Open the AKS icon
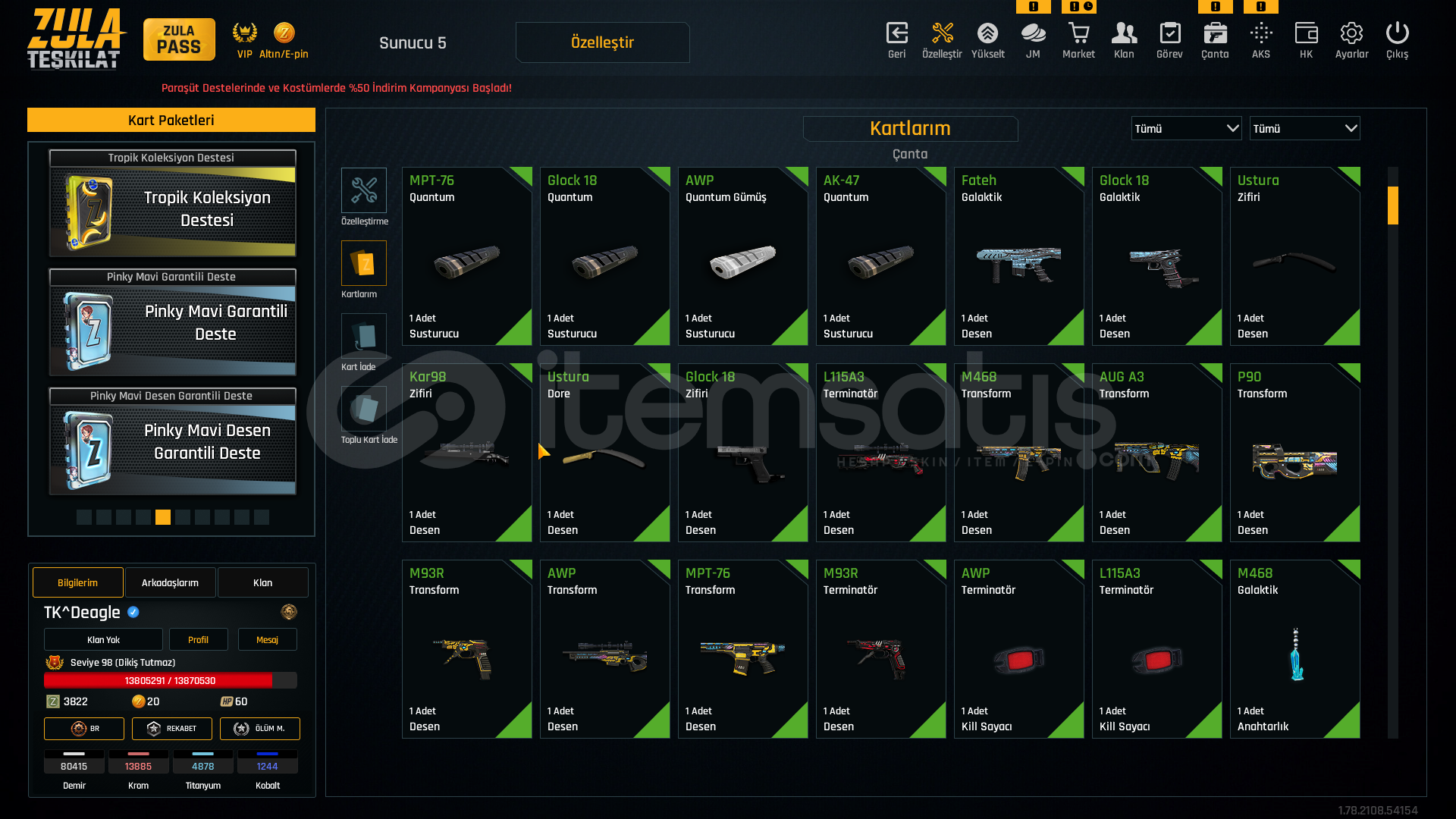 click(x=1261, y=33)
